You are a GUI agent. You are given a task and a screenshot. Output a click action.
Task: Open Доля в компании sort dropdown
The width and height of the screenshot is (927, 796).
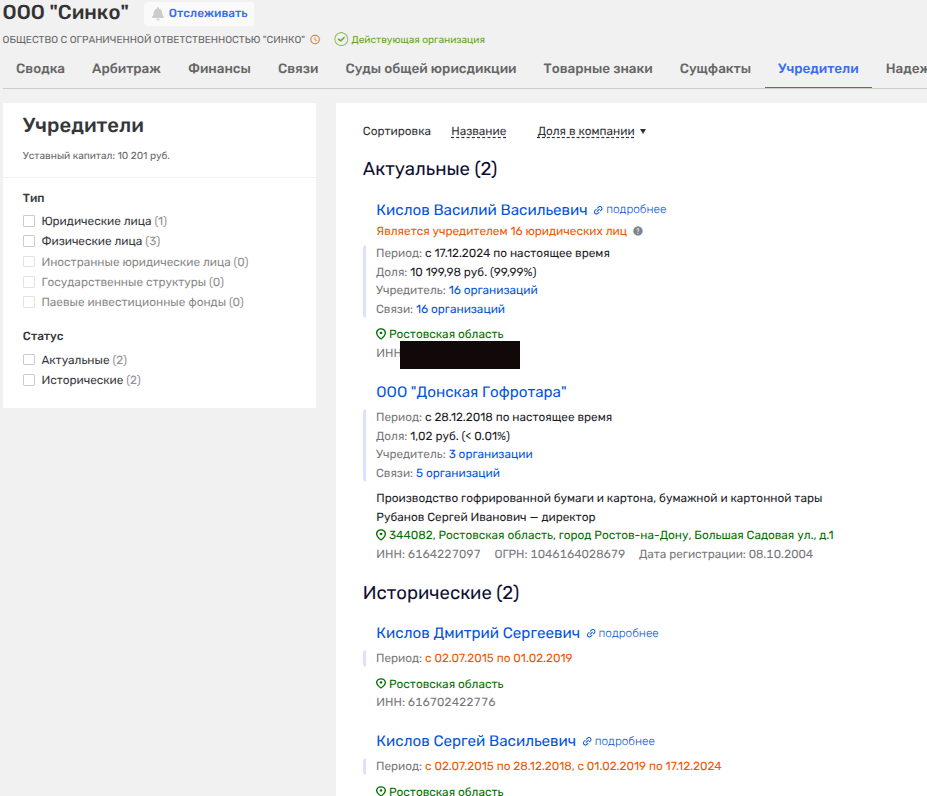[591, 131]
